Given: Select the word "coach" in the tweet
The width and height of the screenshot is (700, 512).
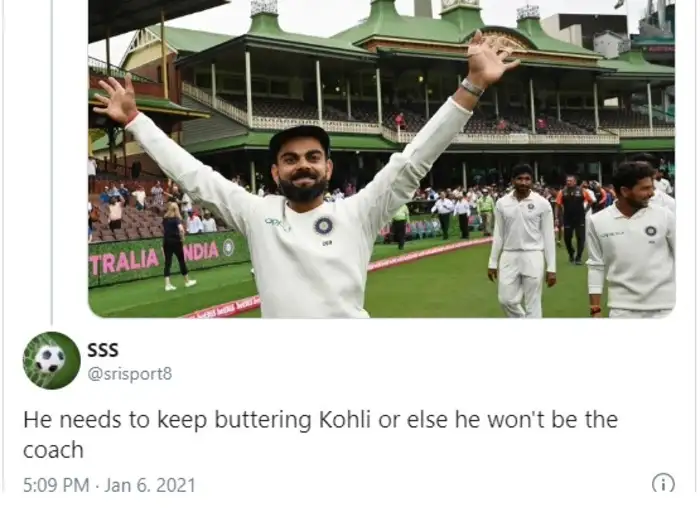Looking at the screenshot, I should pos(54,450).
